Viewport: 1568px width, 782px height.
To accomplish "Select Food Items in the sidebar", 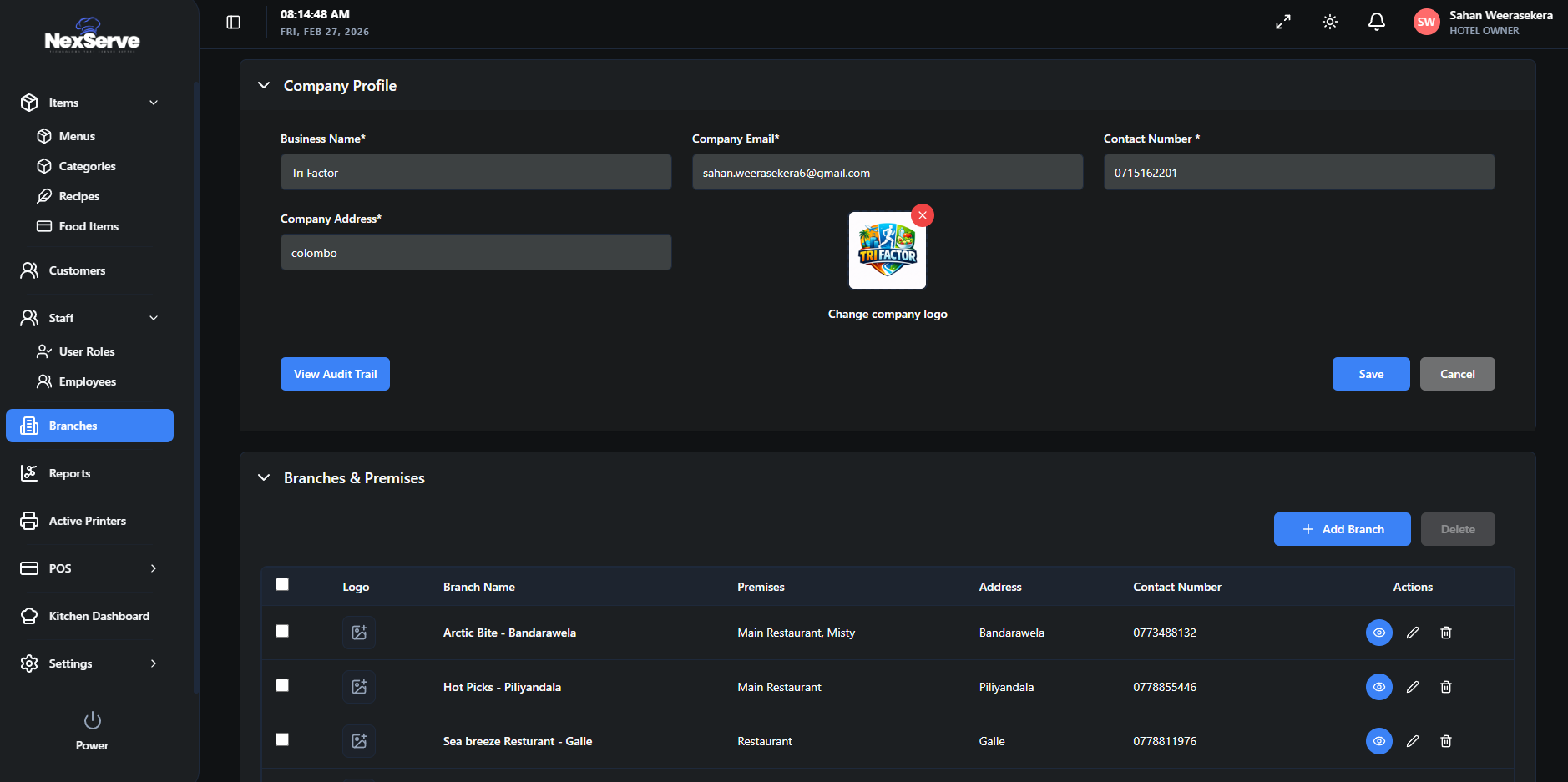I will [88, 226].
